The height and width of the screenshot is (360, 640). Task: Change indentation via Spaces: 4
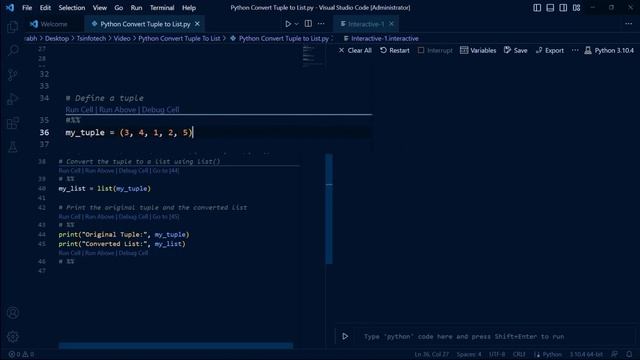pos(469,354)
